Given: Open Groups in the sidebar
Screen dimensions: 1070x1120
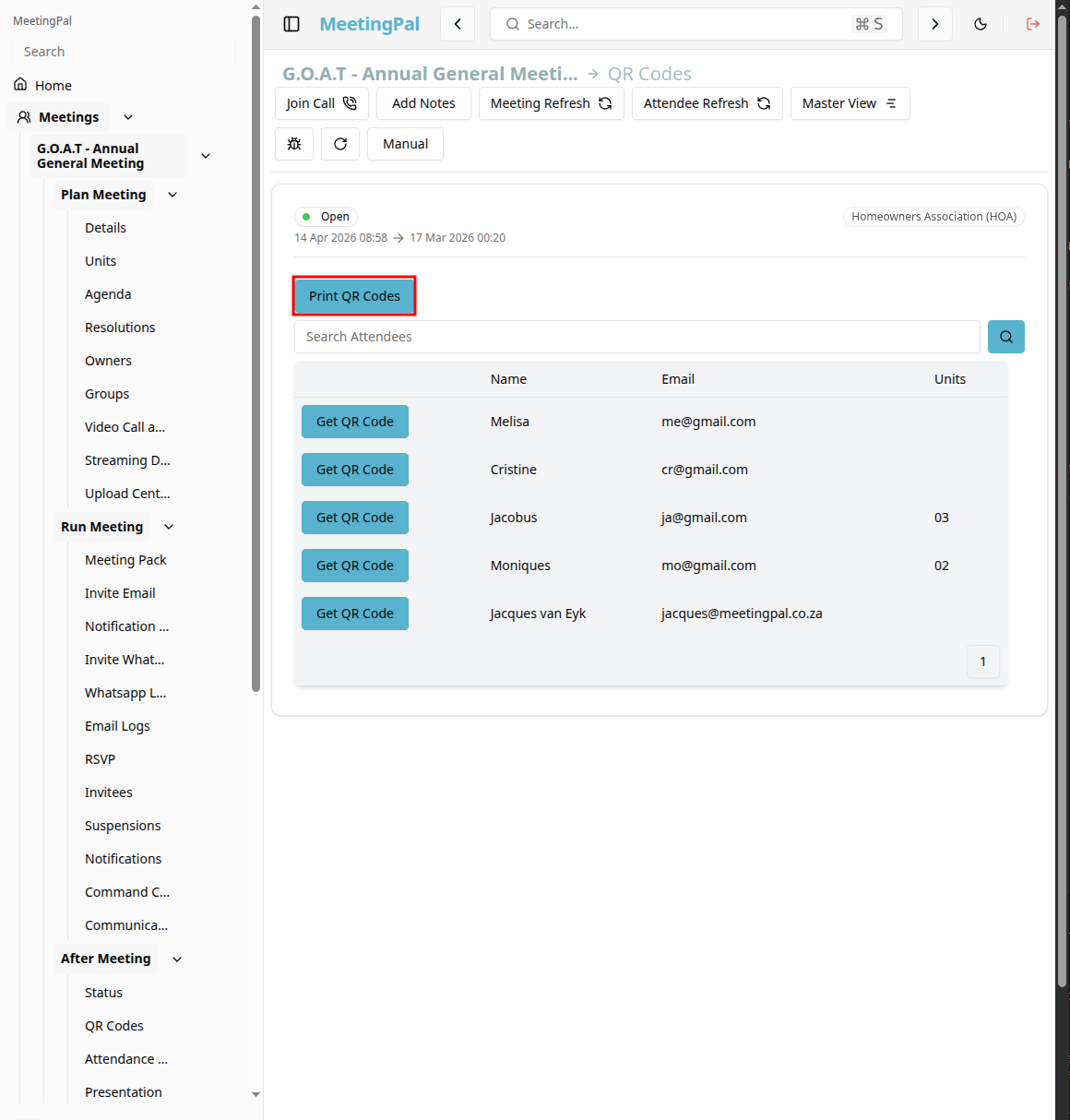Looking at the screenshot, I should [107, 394].
